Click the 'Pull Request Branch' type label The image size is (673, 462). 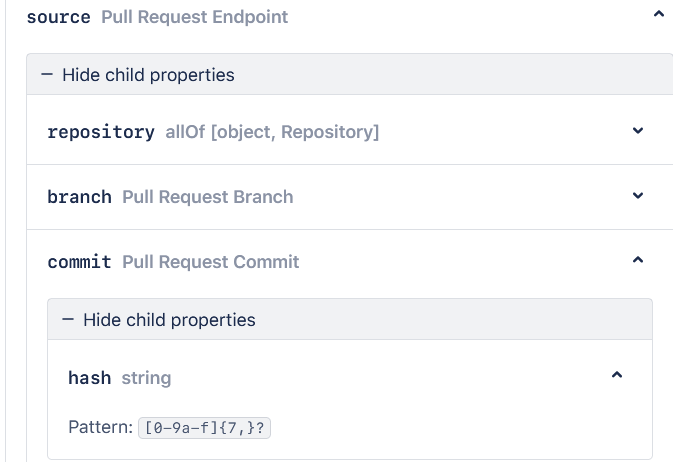pos(208,197)
